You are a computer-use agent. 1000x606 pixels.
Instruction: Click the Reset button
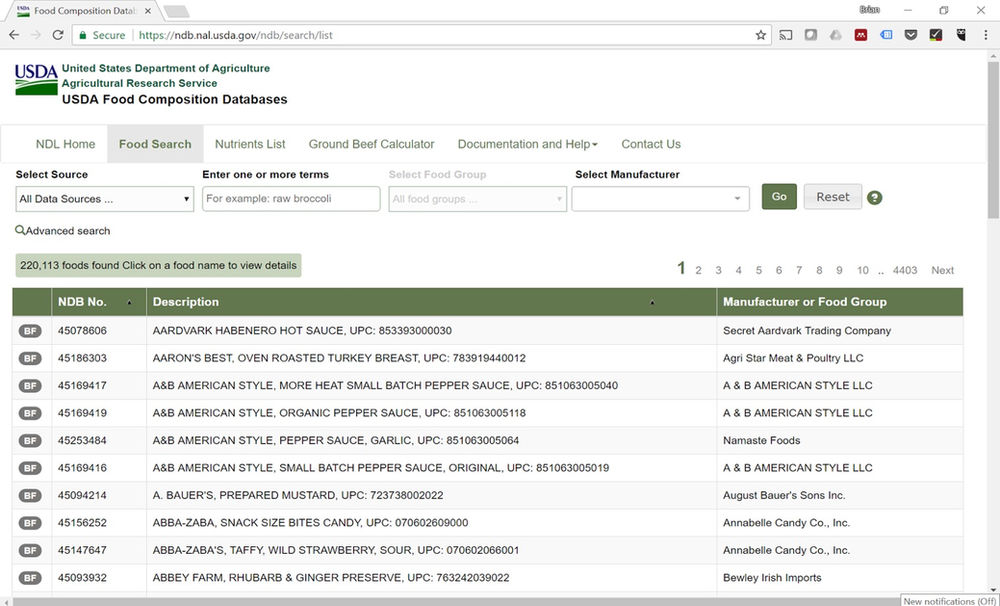click(x=832, y=196)
